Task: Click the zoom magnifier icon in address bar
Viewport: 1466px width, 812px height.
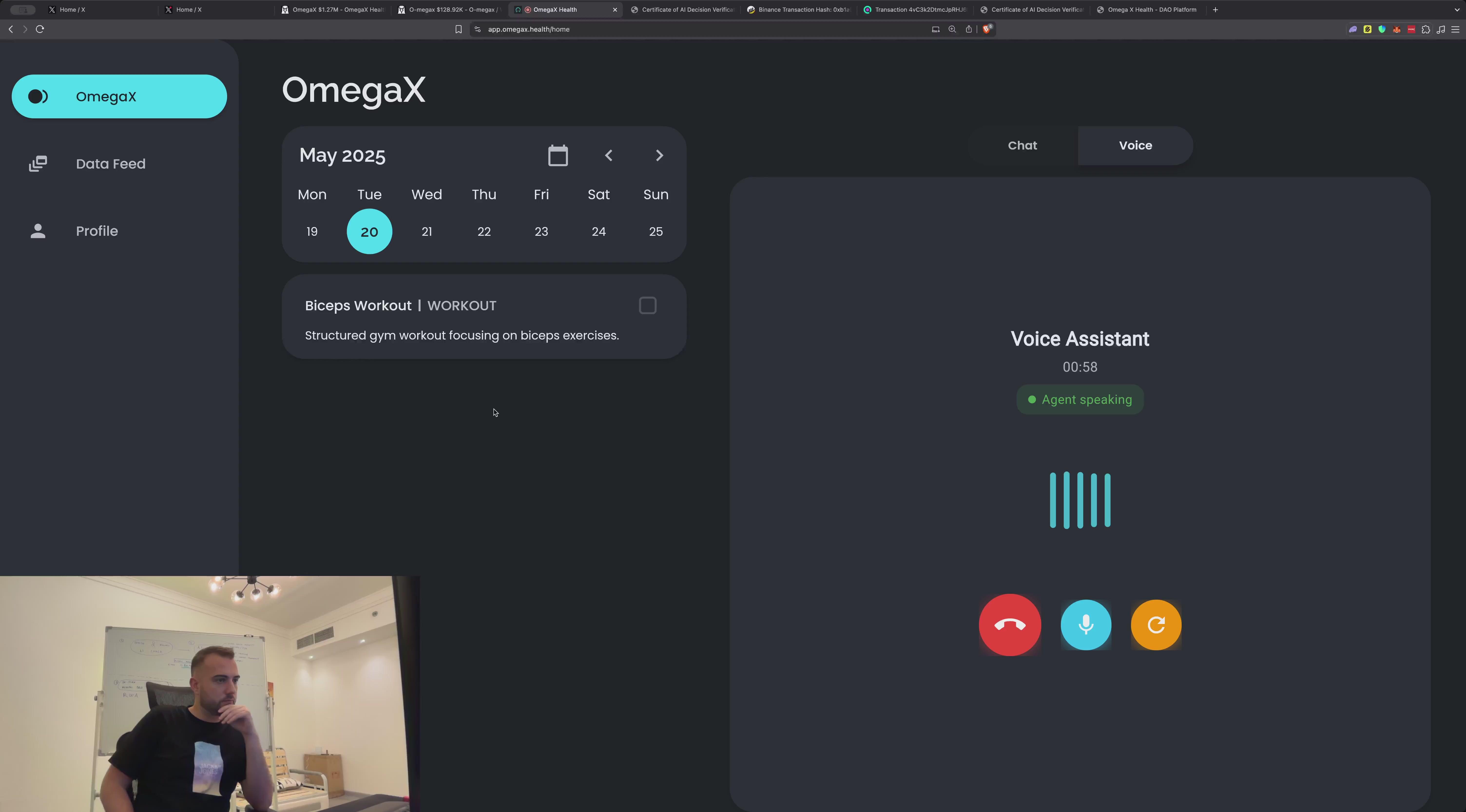Action: [x=952, y=29]
